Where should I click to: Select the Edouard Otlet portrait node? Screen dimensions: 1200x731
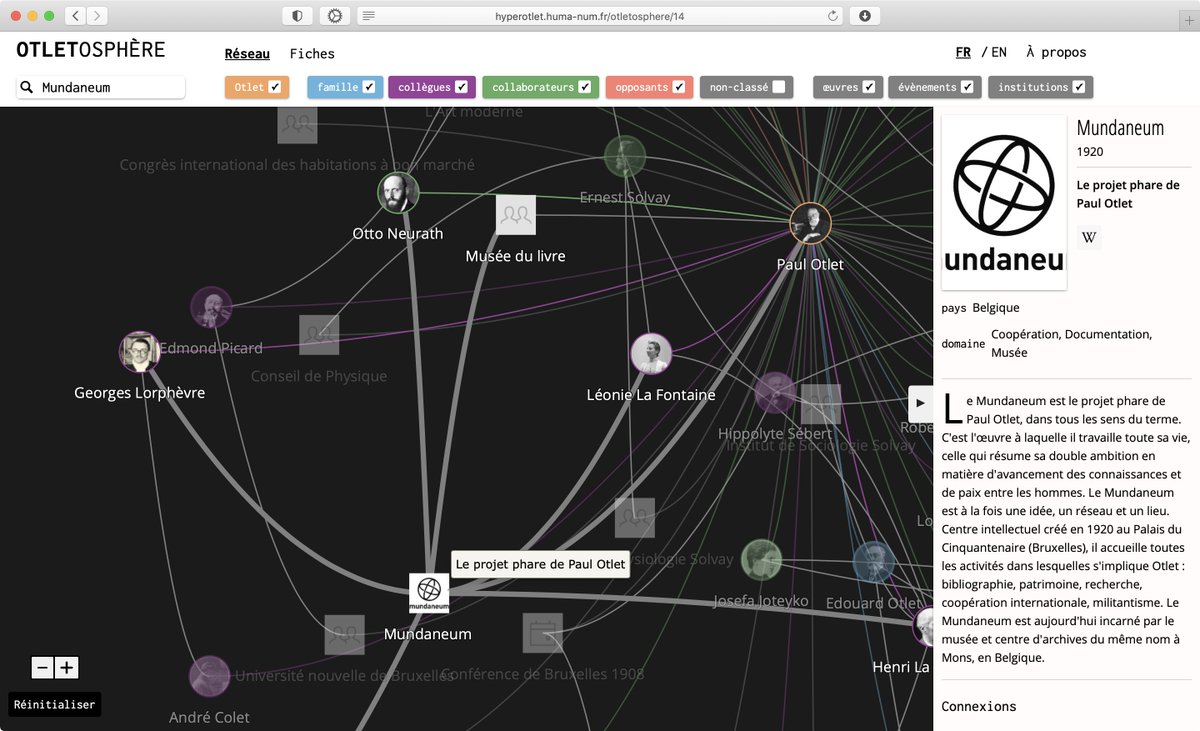coord(874,563)
